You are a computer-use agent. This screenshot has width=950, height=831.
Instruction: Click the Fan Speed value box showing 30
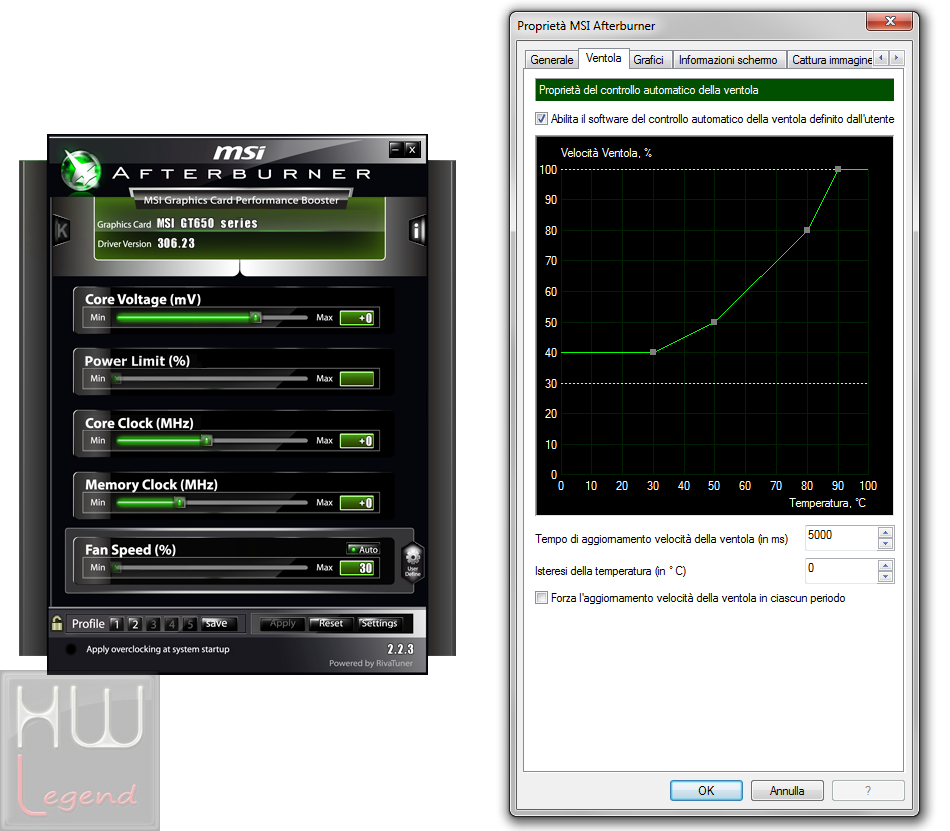point(357,568)
